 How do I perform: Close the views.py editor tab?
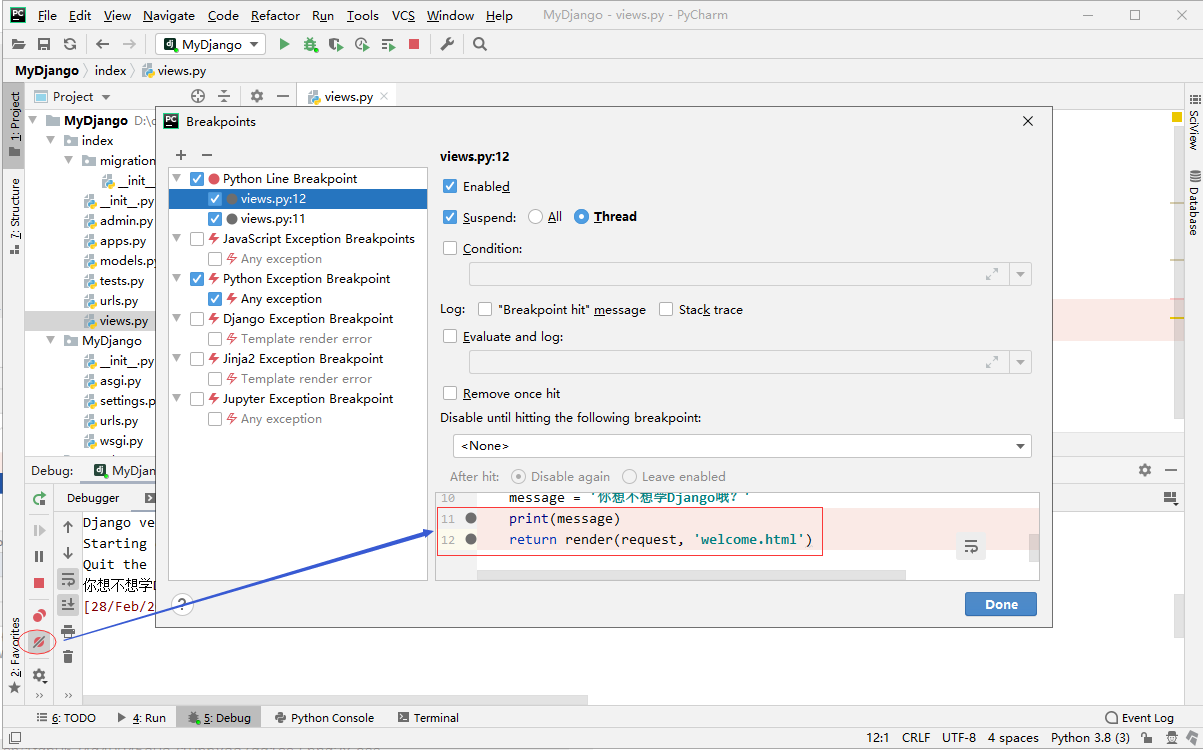(383, 97)
